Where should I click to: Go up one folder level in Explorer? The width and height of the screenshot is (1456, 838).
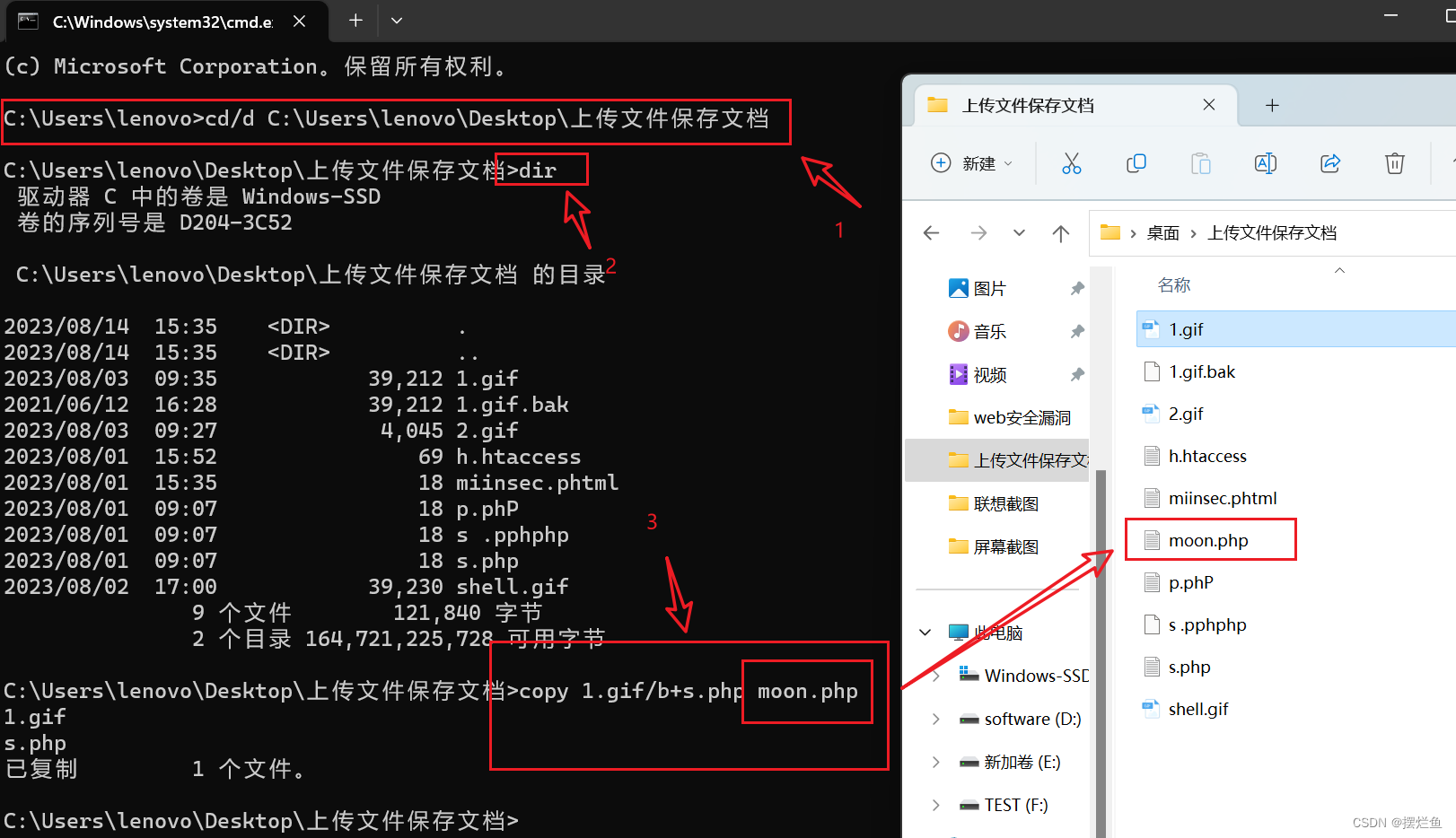coord(1061,233)
